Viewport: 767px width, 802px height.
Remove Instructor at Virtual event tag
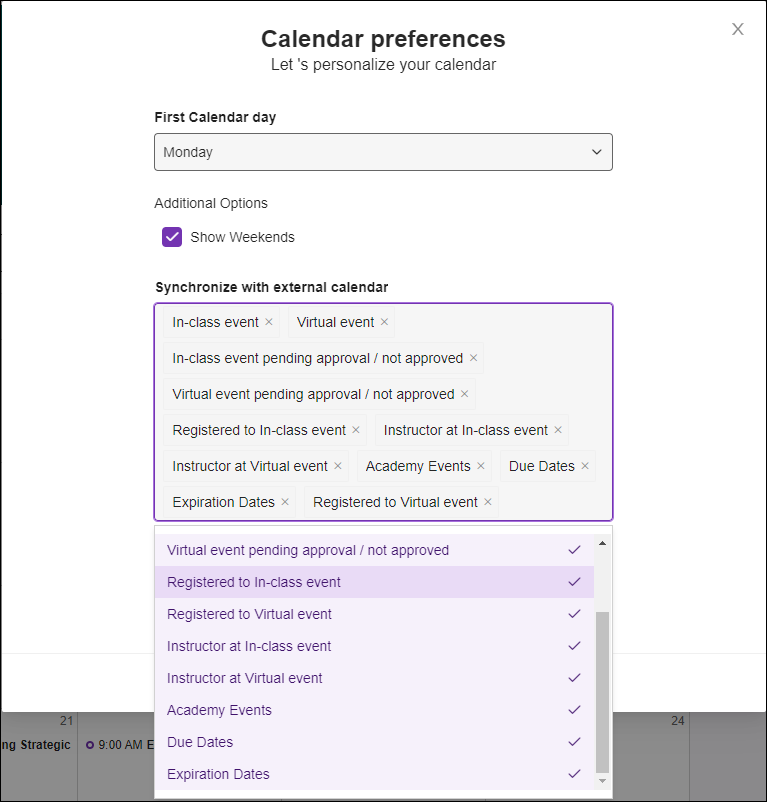tap(338, 466)
